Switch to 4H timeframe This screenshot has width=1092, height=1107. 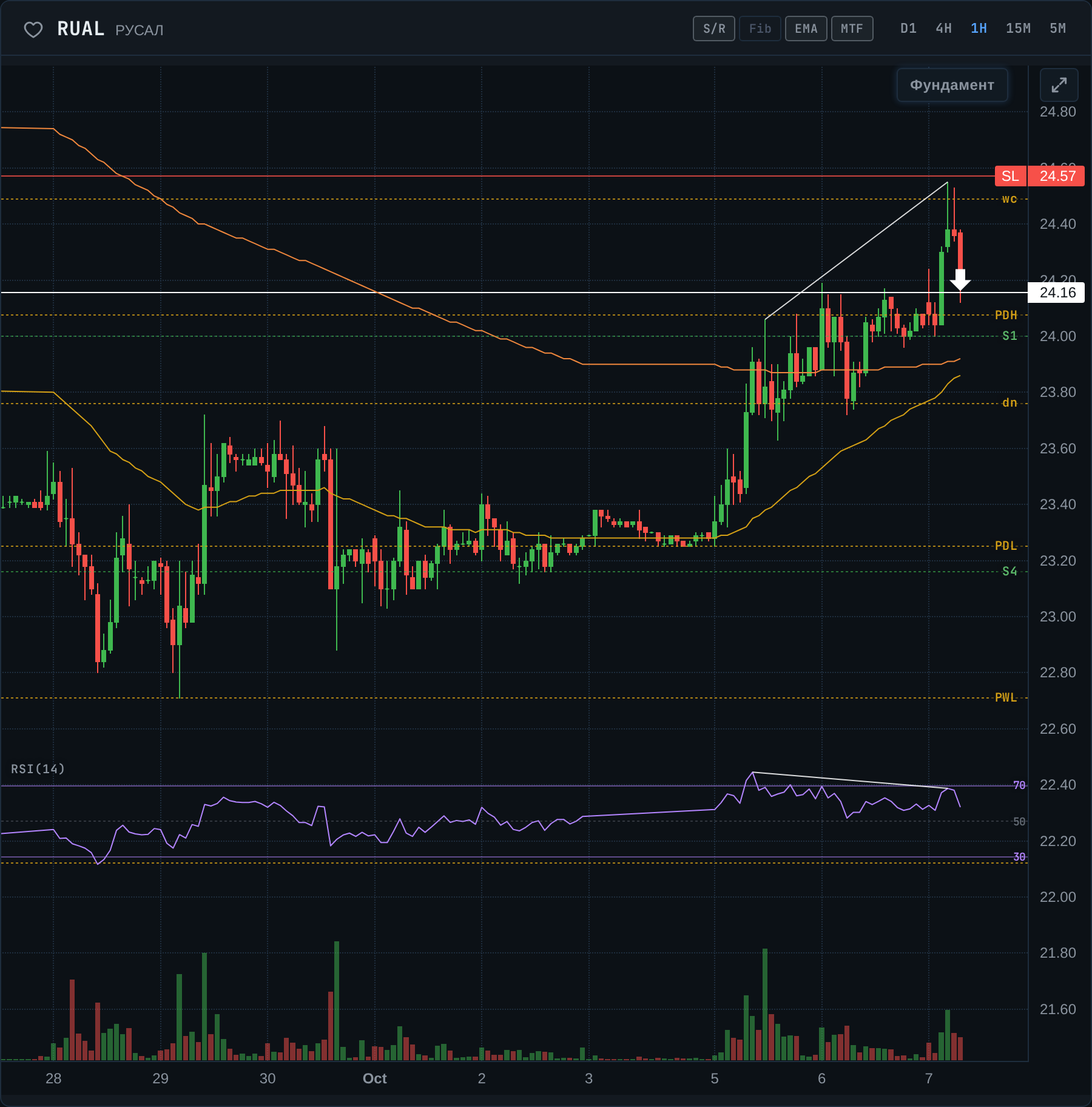pyautogui.click(x=943, y=29)
